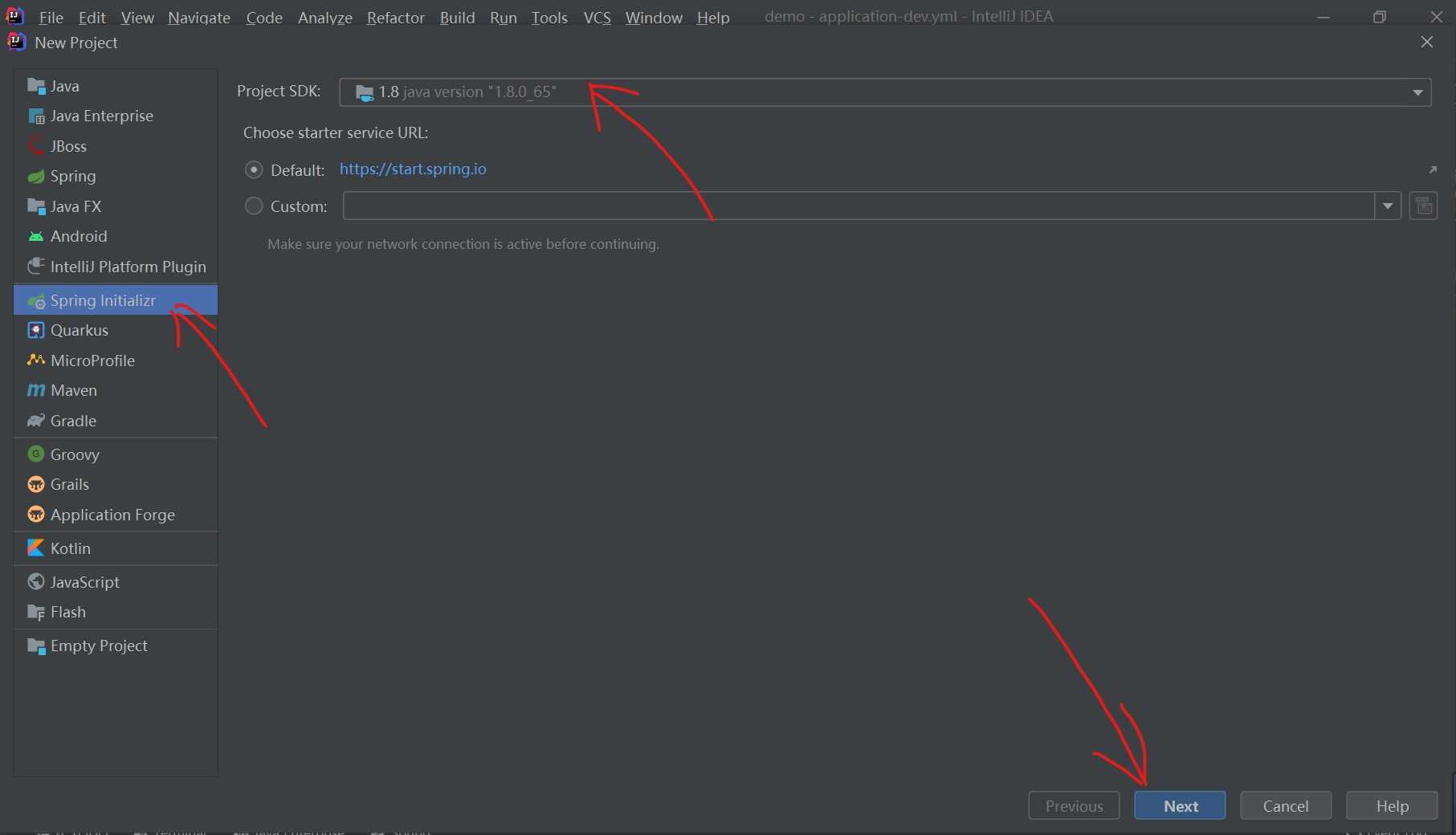Open the Tools menu
Viewport: 1456px width, 835px height.
(549, 17)
